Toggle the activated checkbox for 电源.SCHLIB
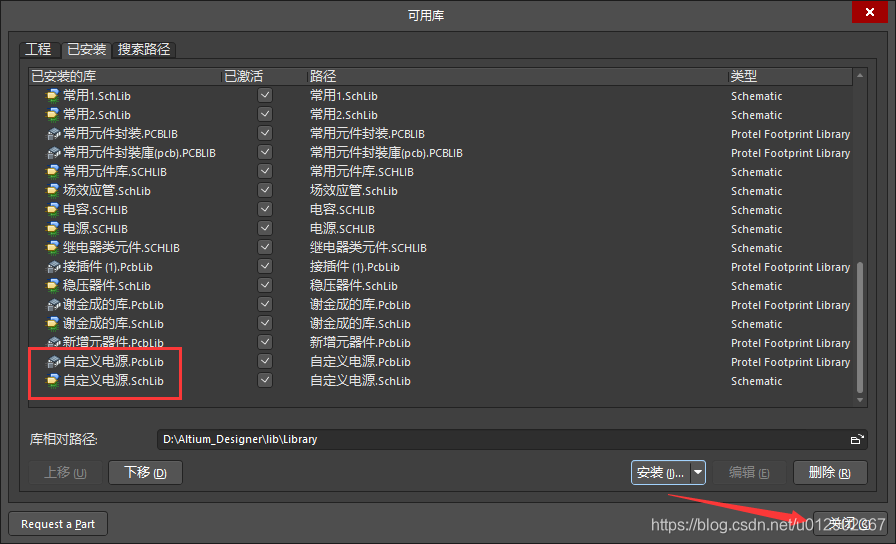Screen dimensions: 896x544 tap(265, 229)
